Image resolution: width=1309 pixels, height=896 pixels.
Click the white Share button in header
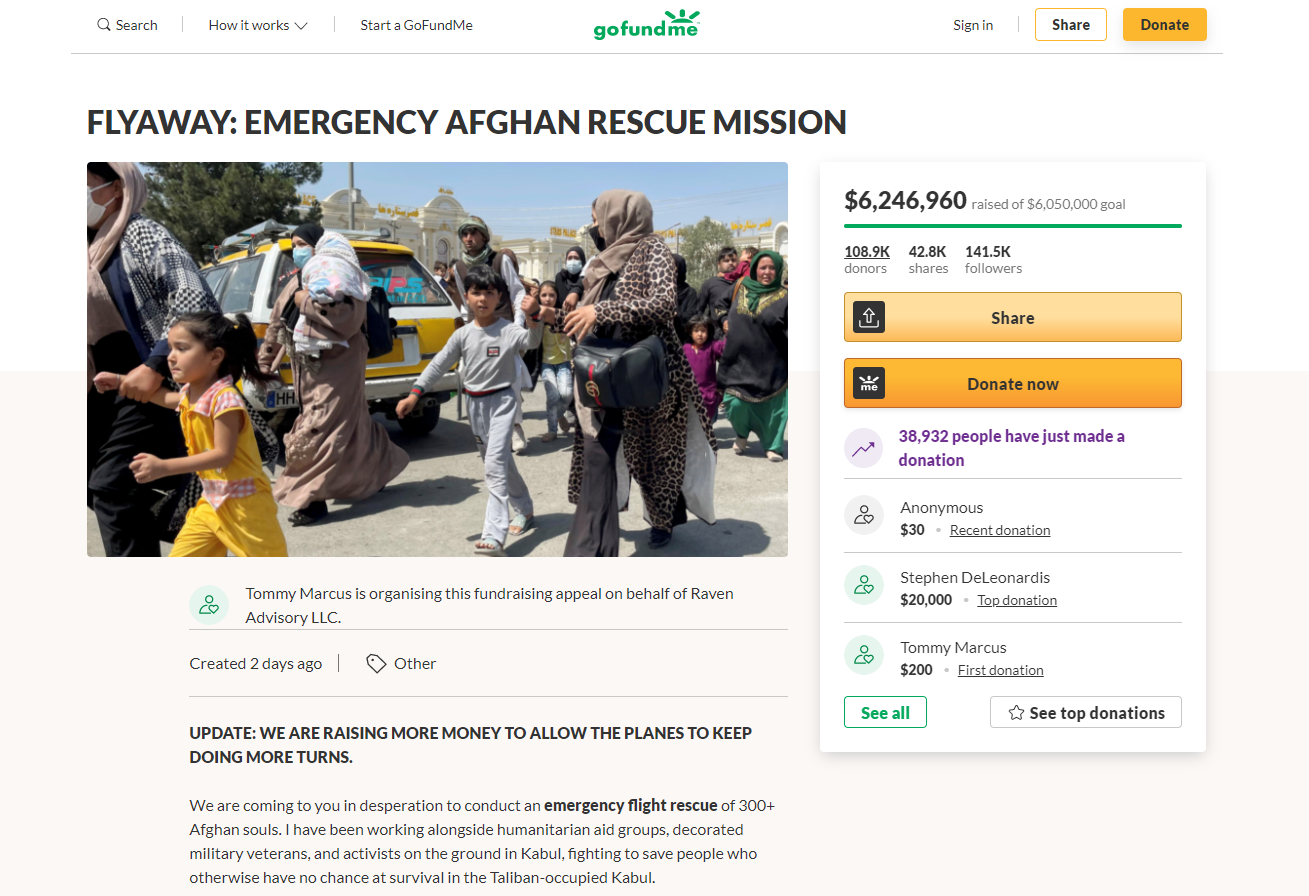1071,25
